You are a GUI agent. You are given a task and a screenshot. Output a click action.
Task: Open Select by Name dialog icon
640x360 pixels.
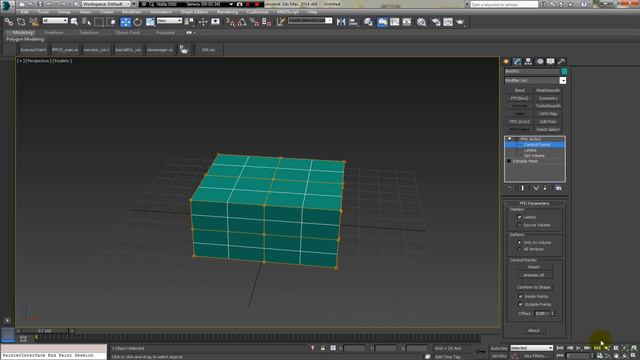tap(86, 22)
